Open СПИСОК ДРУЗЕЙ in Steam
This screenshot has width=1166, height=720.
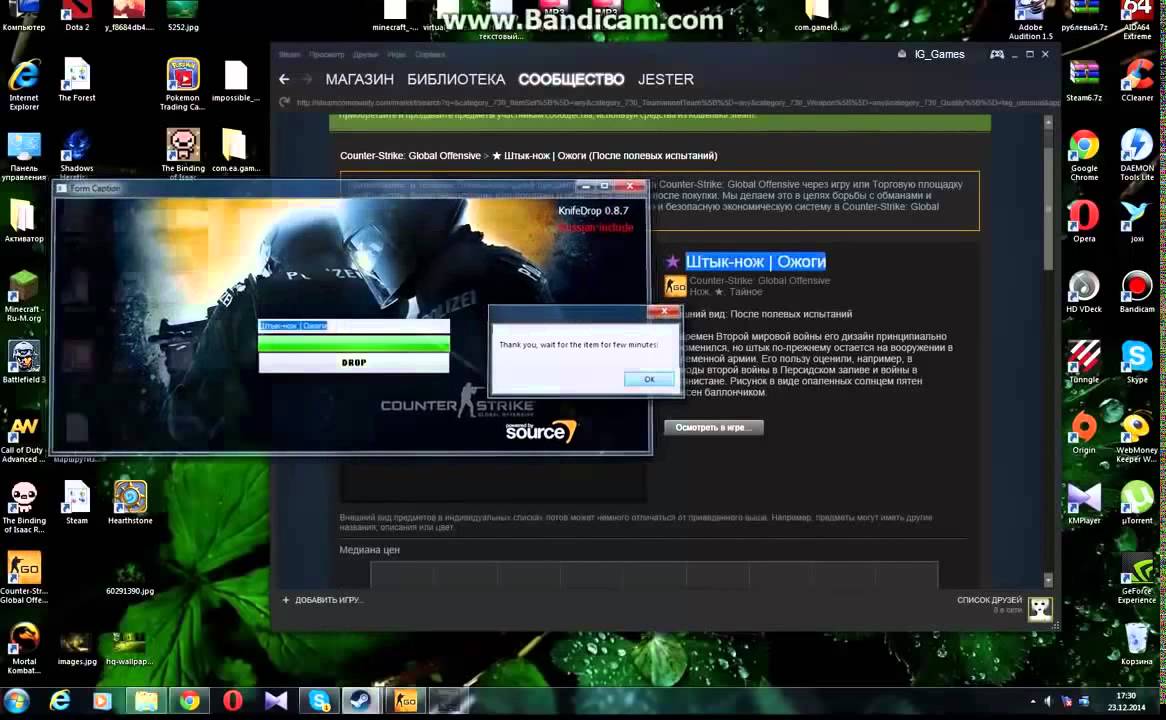pos(989,600)
